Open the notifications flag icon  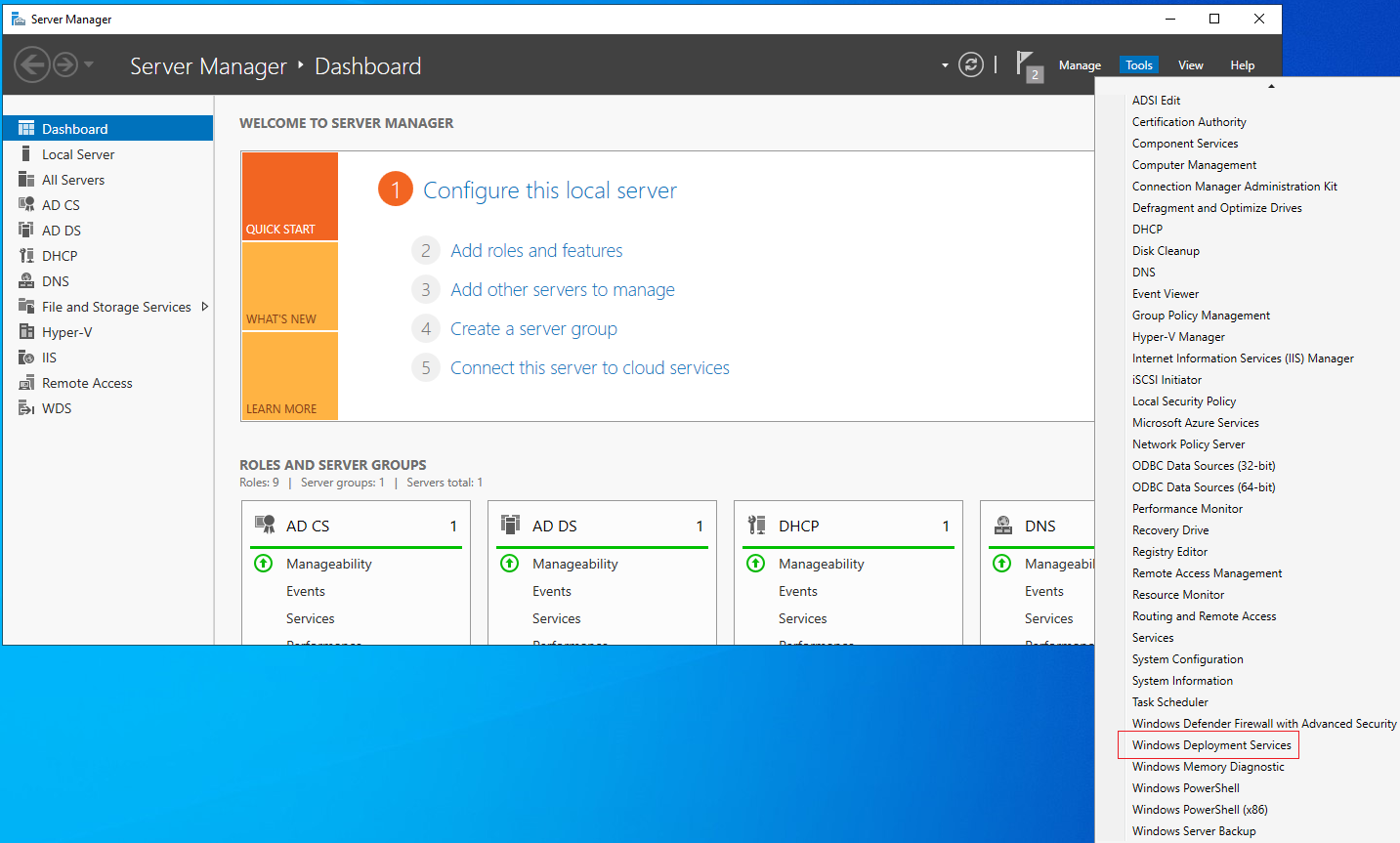[x=1029, y=66]
